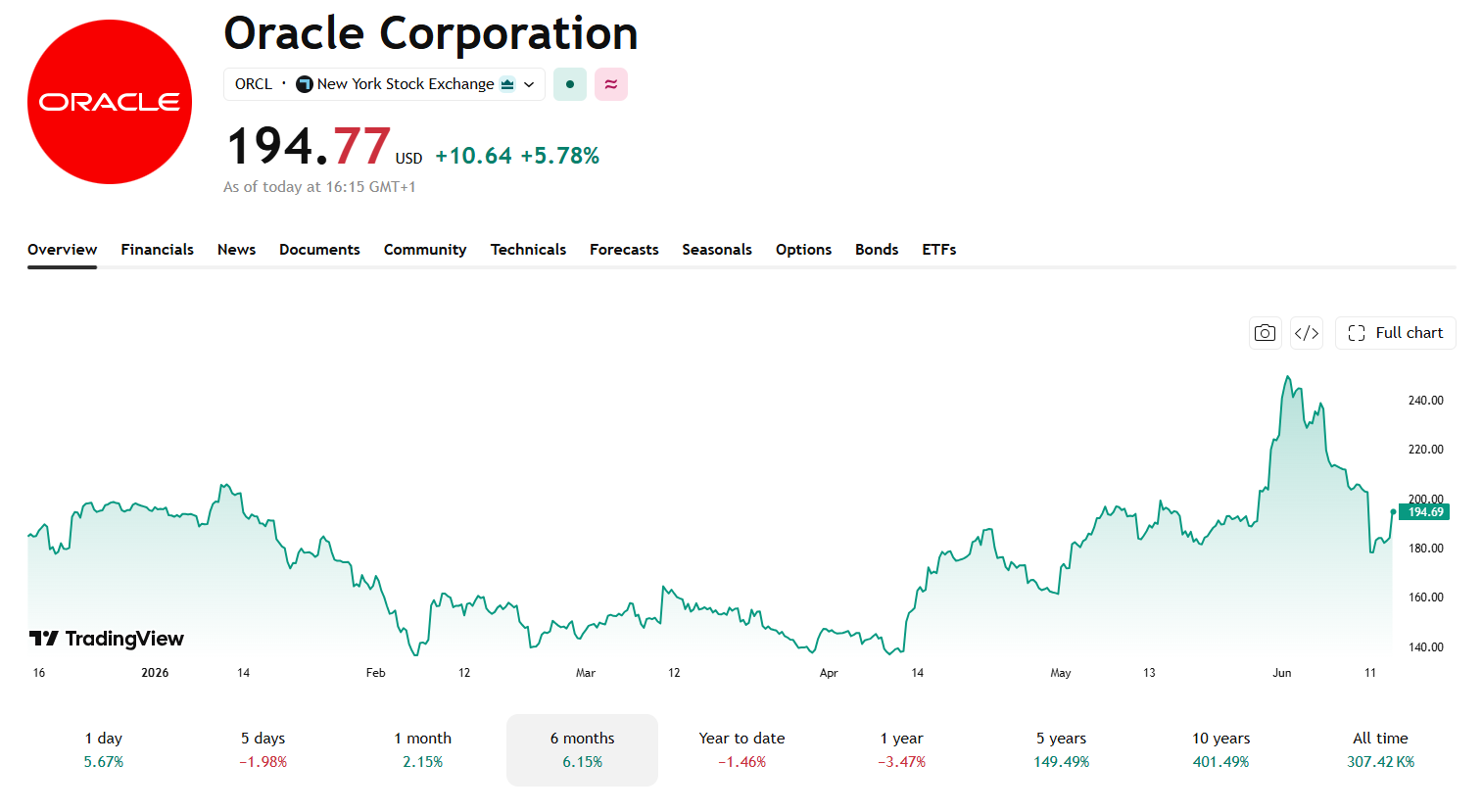View the Community tab
The height and width of the screenshot is (812, 1482).
(x=425, y=250)
